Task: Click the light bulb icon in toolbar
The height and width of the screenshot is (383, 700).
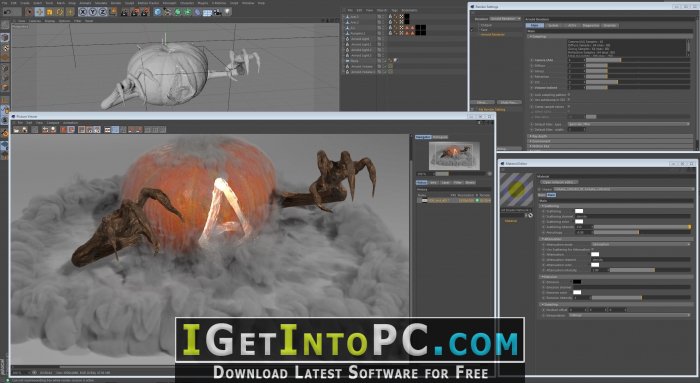Action: [228, 12]
